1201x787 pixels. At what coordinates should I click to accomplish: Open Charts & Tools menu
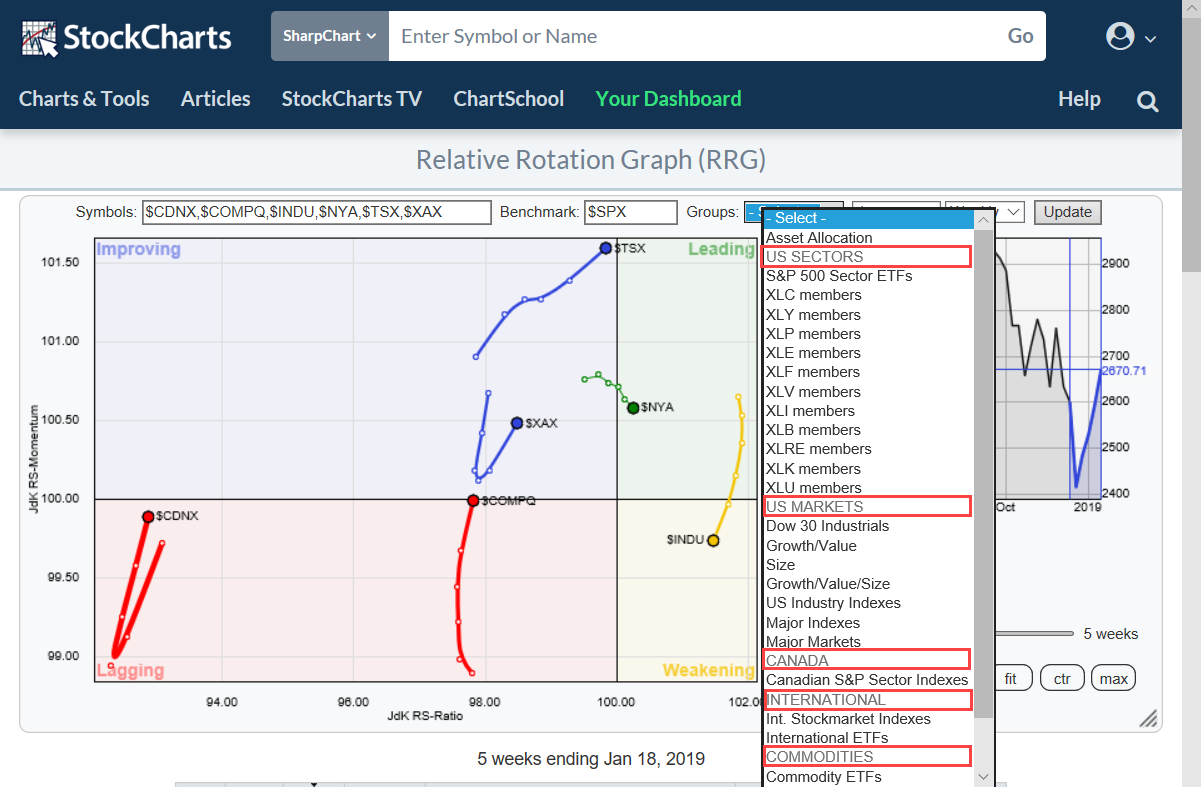click(x=84, y=99)
